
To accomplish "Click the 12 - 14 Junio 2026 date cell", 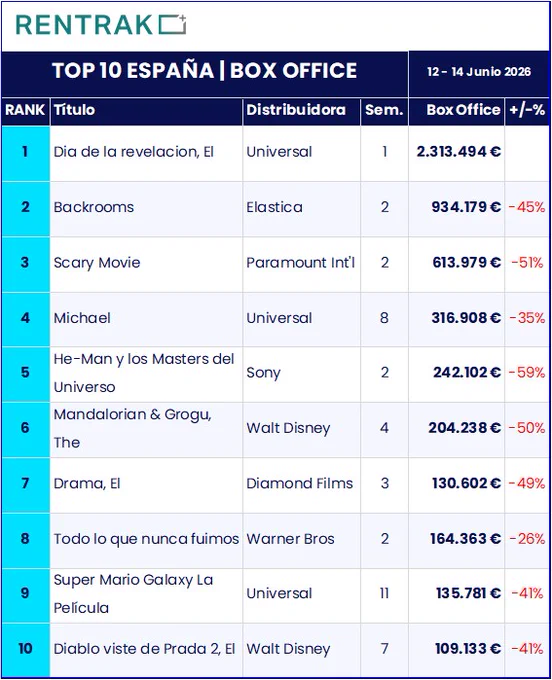I will coord(479,72).
